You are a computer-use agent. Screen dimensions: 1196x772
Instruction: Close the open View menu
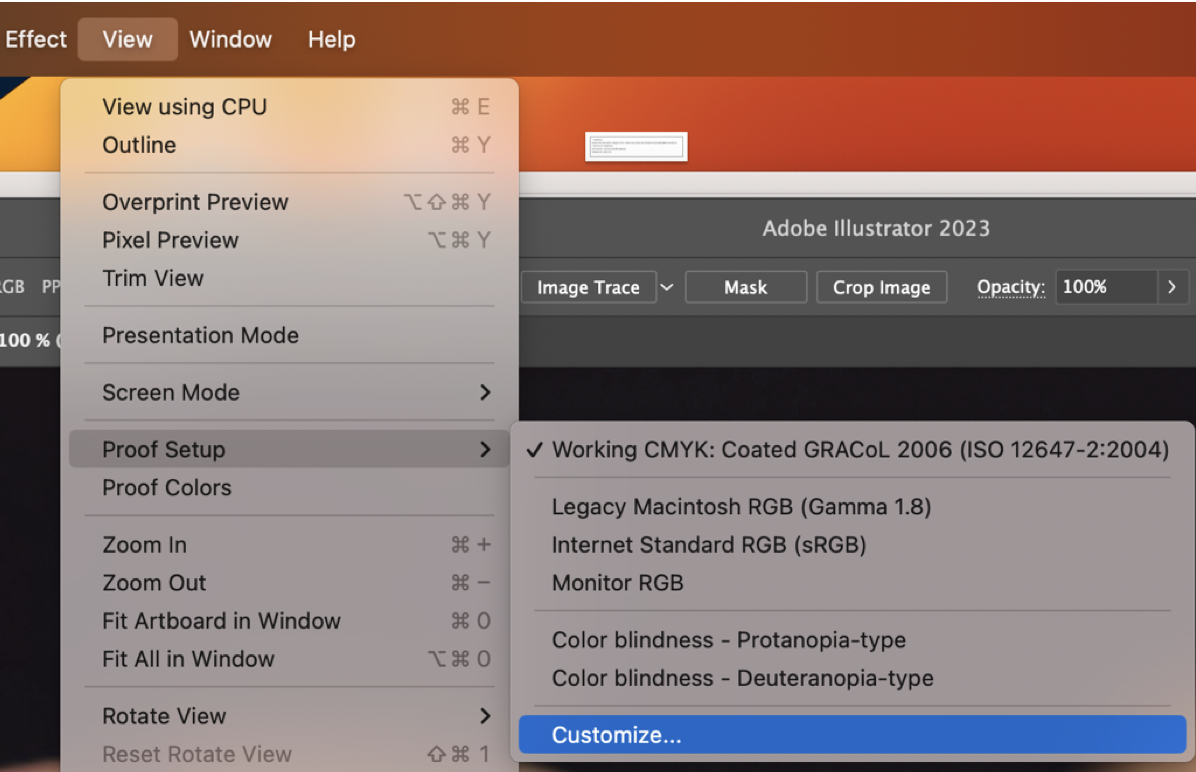pyautogui.click(x=127, y=39)
